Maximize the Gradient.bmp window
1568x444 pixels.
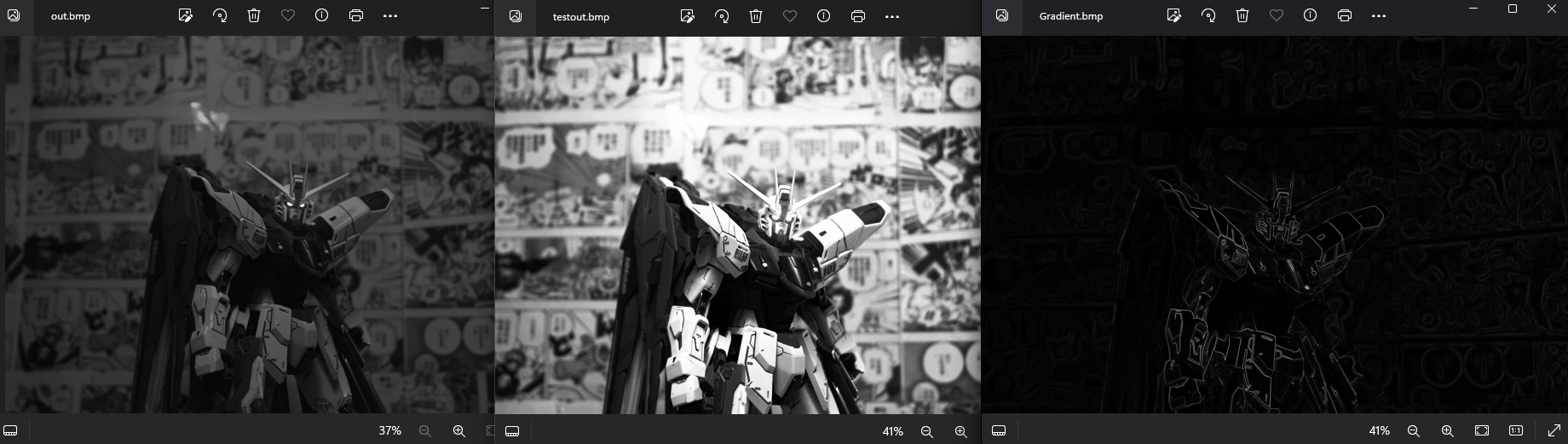[x=1513, y=9]
